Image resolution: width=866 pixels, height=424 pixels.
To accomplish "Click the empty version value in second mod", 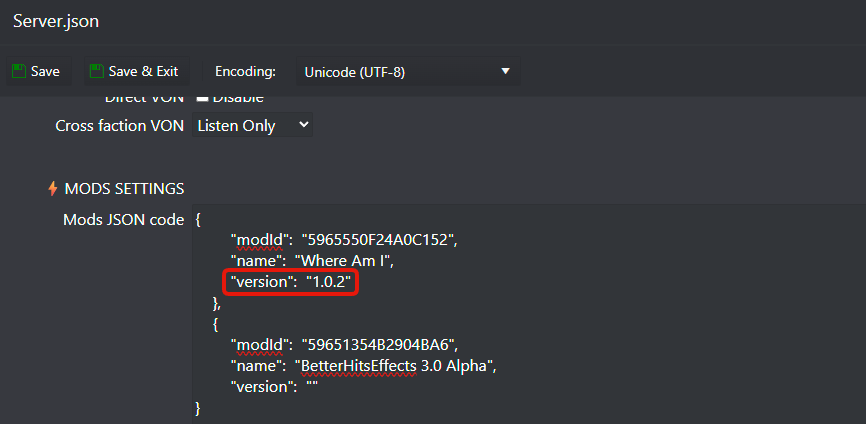I will click(x=312, y=387).
